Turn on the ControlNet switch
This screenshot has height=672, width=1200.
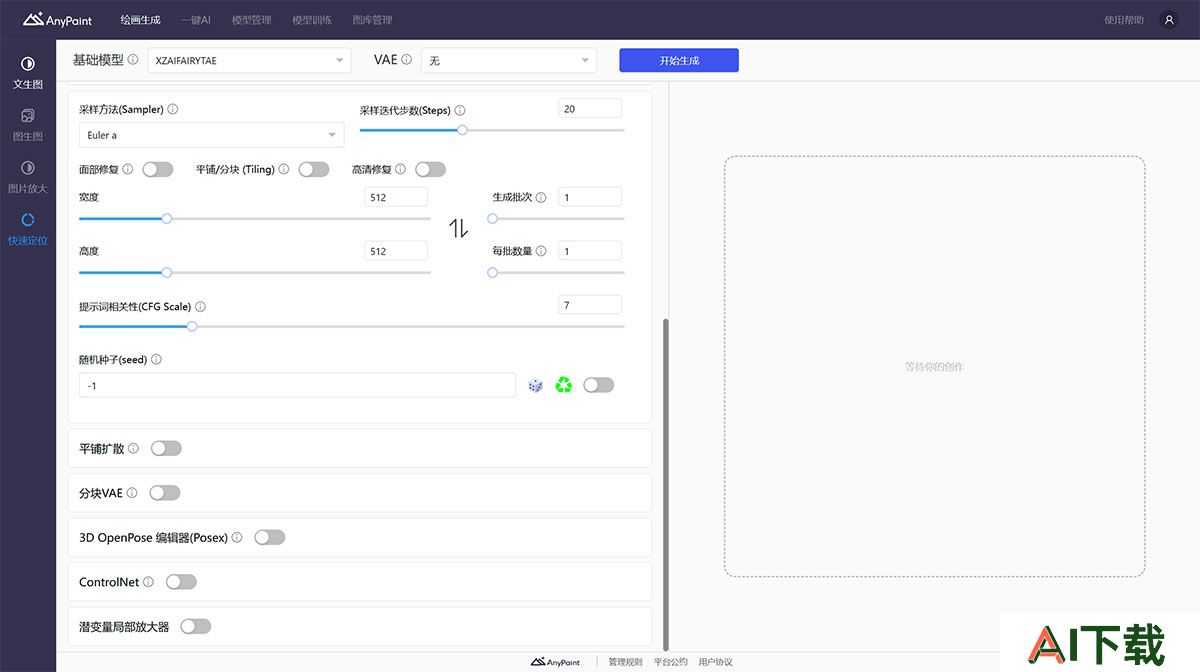pyautogui.click(x=181, y=582)
